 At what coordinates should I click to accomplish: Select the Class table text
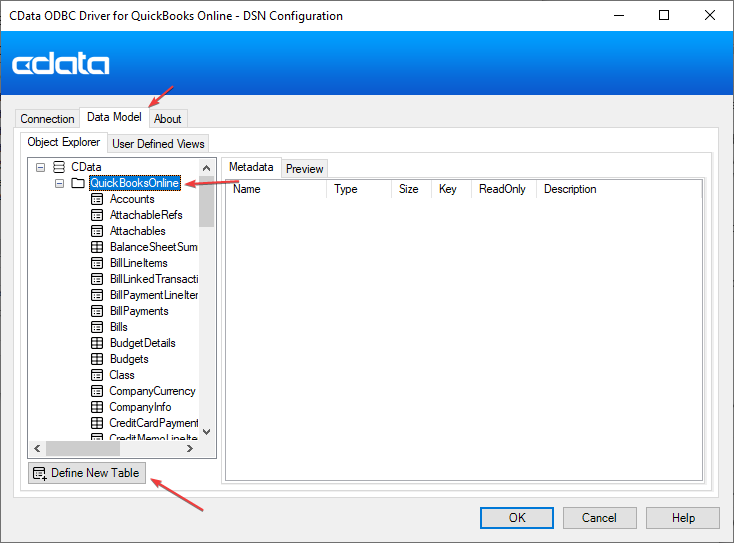coord(122,375)
